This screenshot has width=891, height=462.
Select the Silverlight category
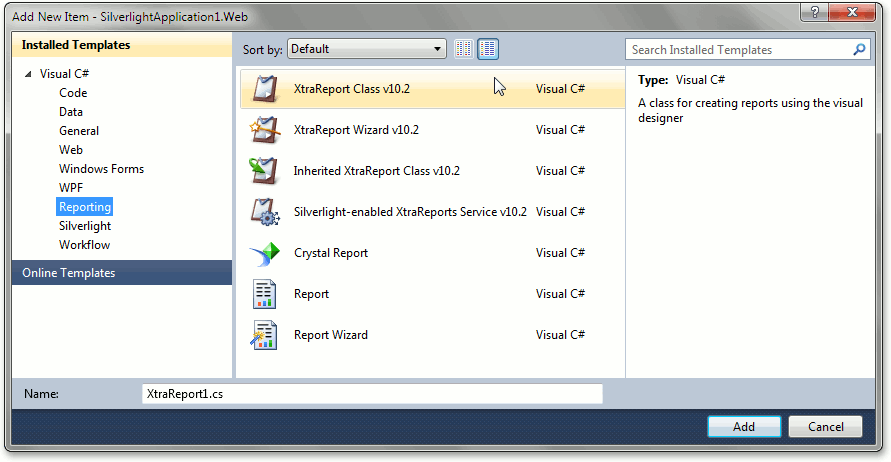[85, 226]
